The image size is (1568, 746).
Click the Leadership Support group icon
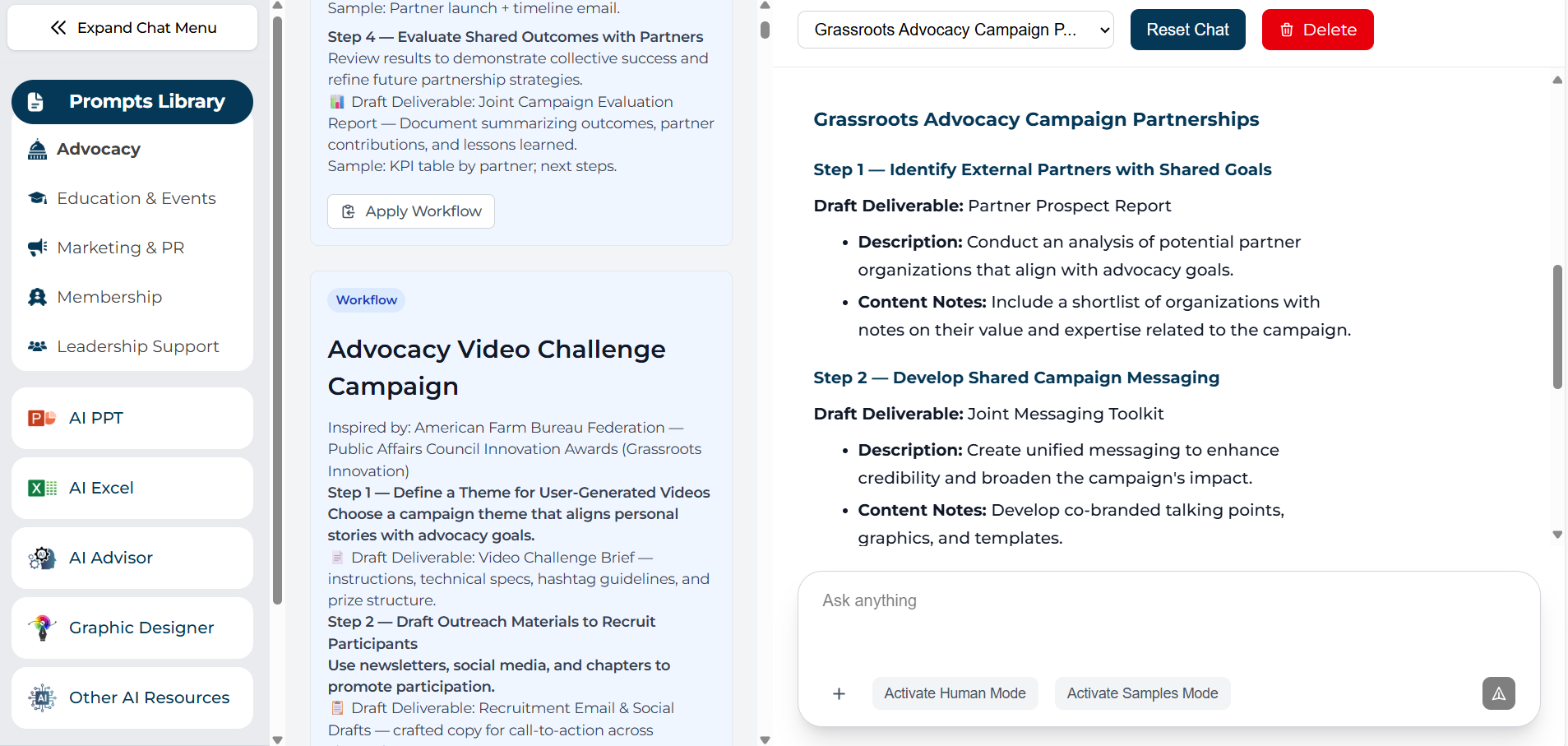37,346
